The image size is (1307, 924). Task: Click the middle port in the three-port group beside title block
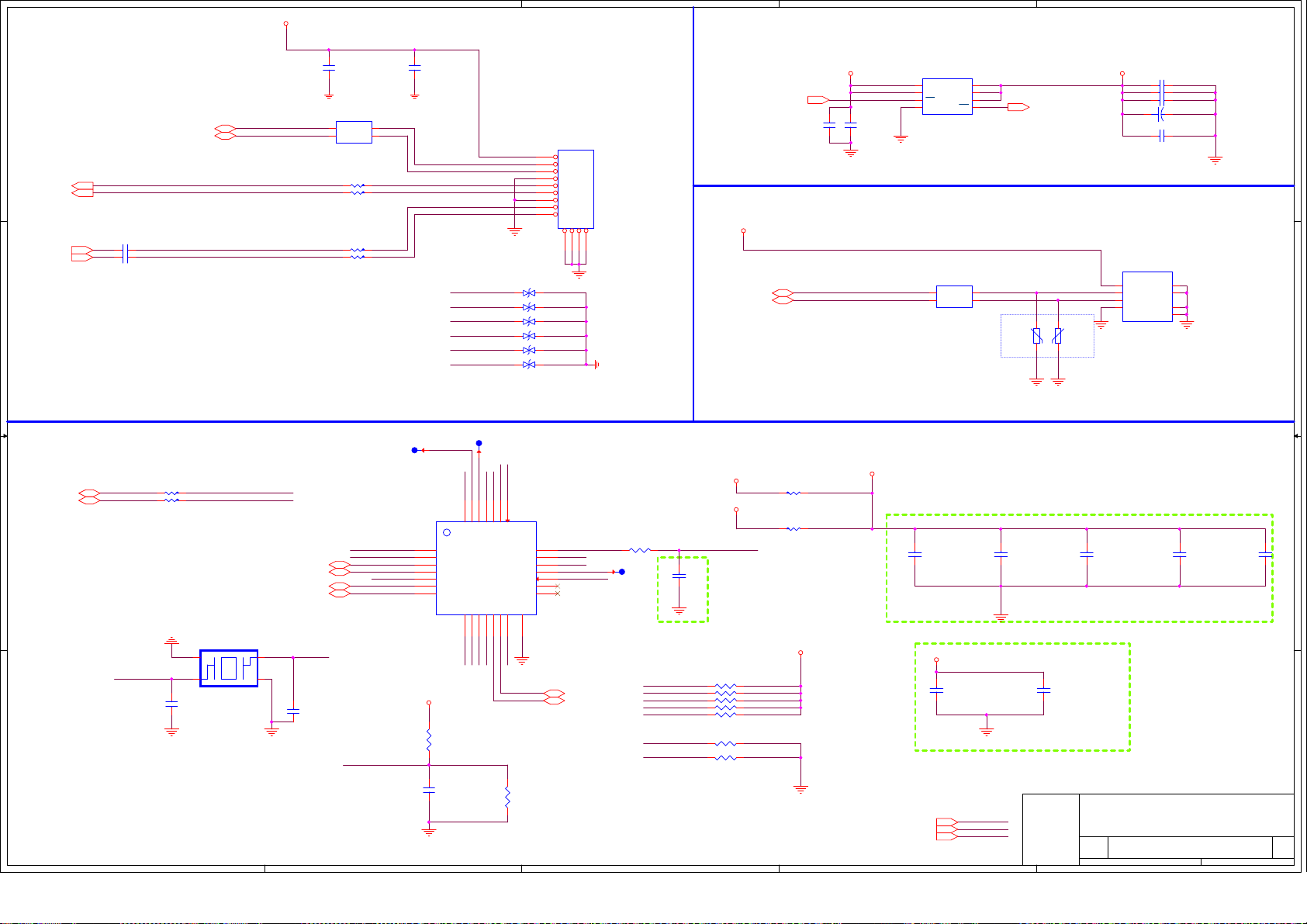point(947,829)
